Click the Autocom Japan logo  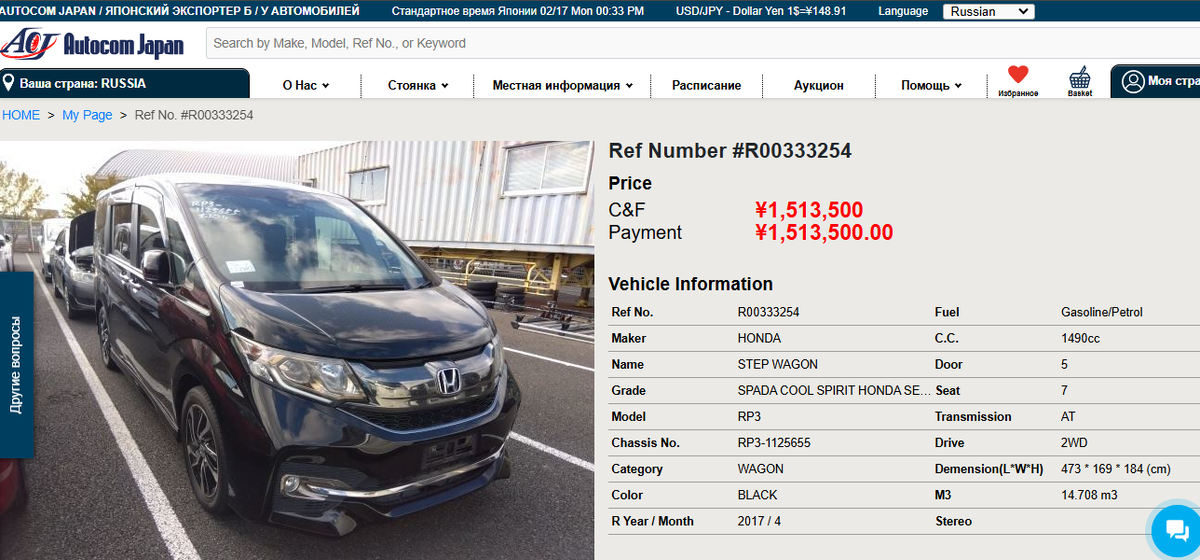click(93, 44)
